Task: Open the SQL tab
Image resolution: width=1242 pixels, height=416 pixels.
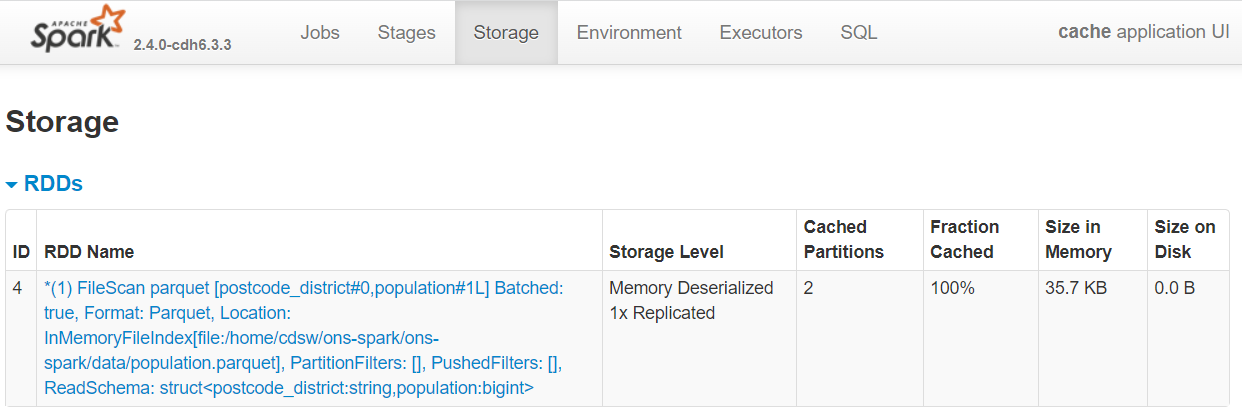Action: click(x=859, y=32)
